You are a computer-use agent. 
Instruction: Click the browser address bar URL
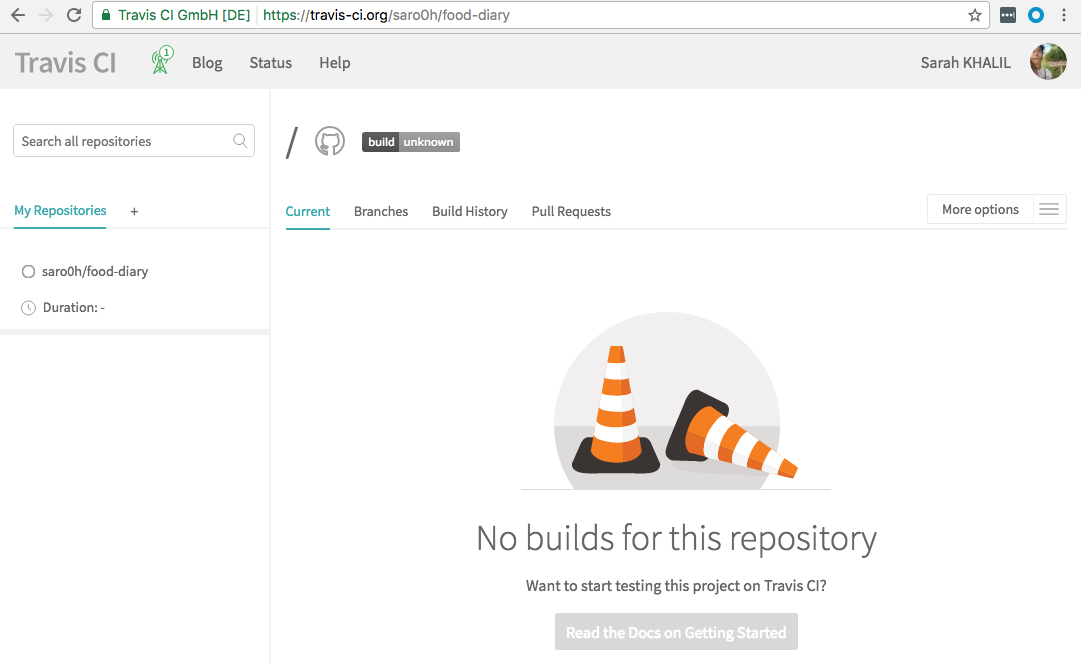(386, 15)
